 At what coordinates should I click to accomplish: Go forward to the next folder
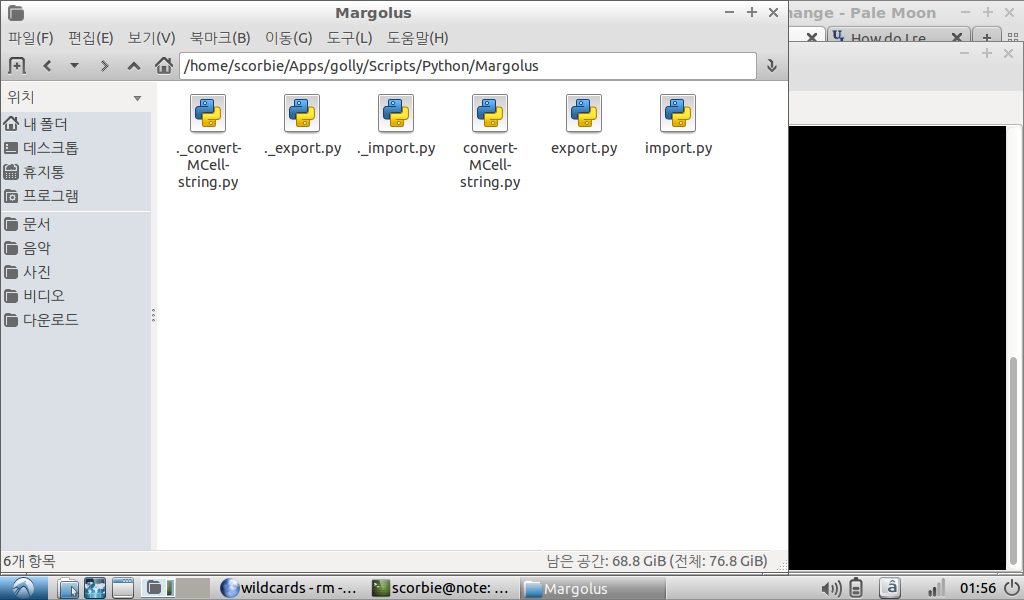tap(104, 66)
